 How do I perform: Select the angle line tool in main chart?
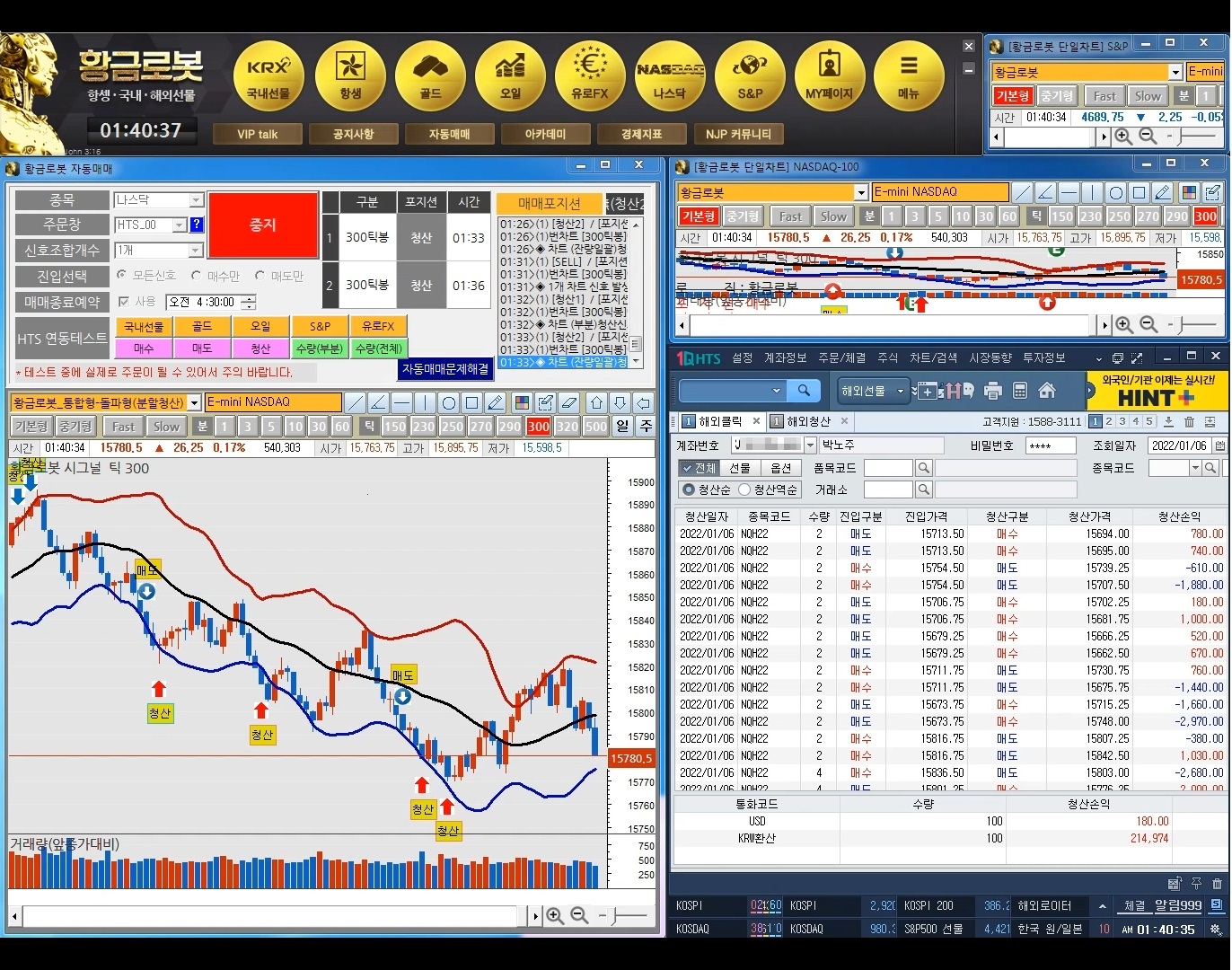click(379, 402)
